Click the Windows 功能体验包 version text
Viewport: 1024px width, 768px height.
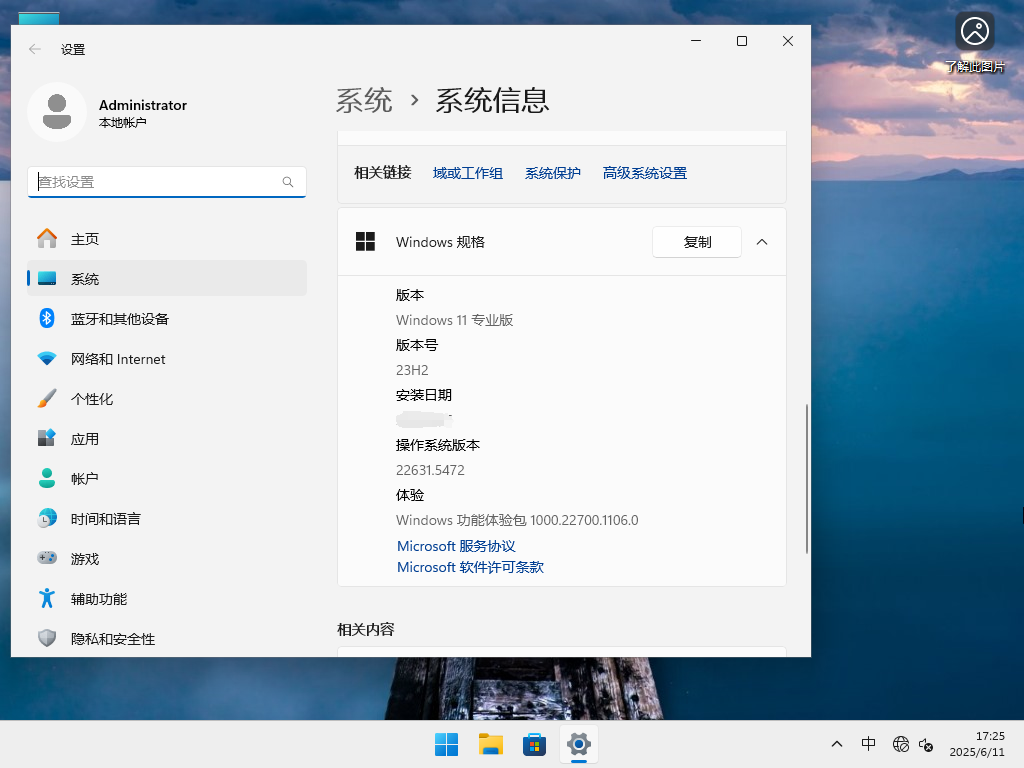tap(517, 520)
